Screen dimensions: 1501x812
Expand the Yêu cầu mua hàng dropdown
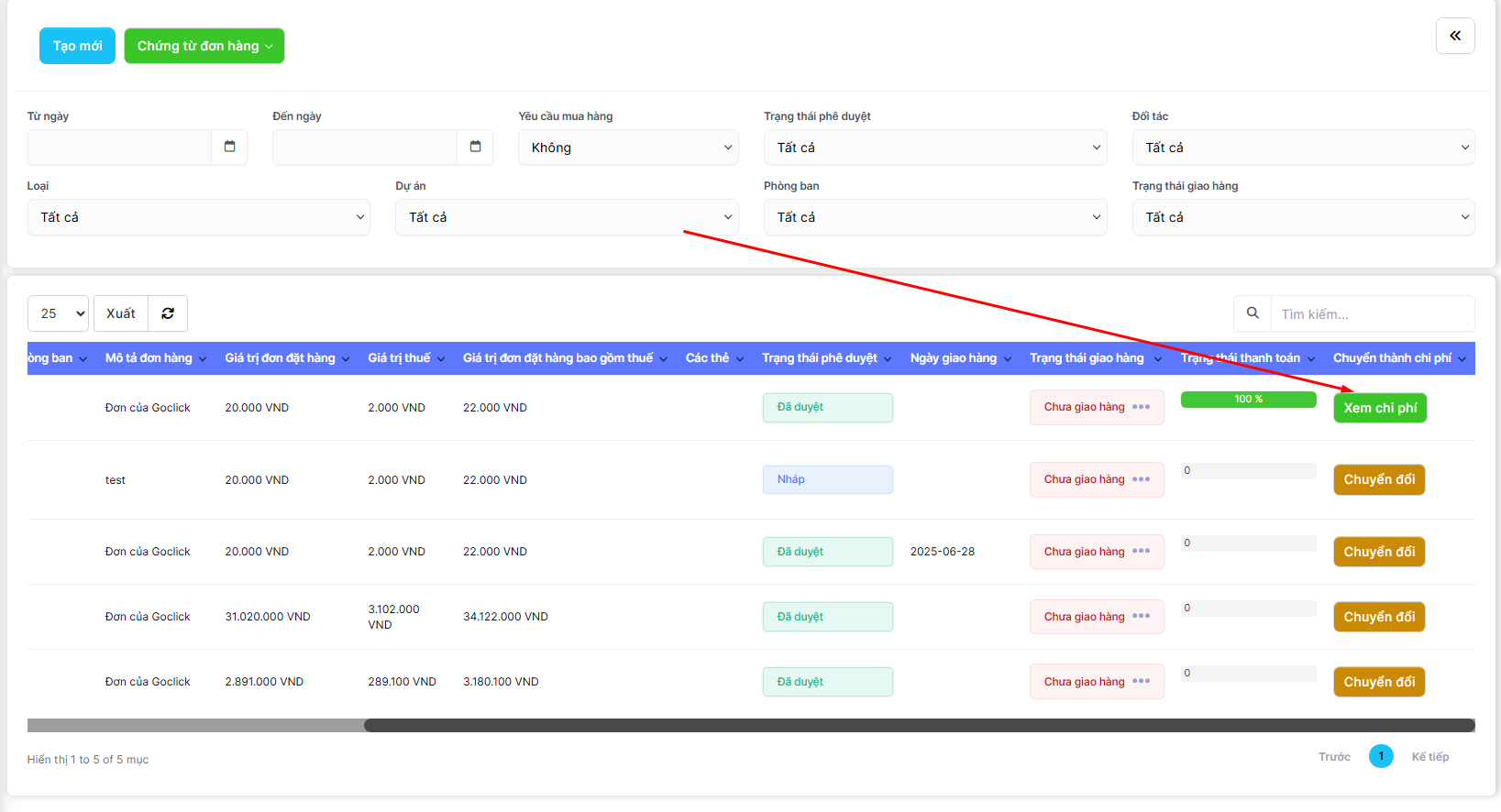tap(628, 148)
